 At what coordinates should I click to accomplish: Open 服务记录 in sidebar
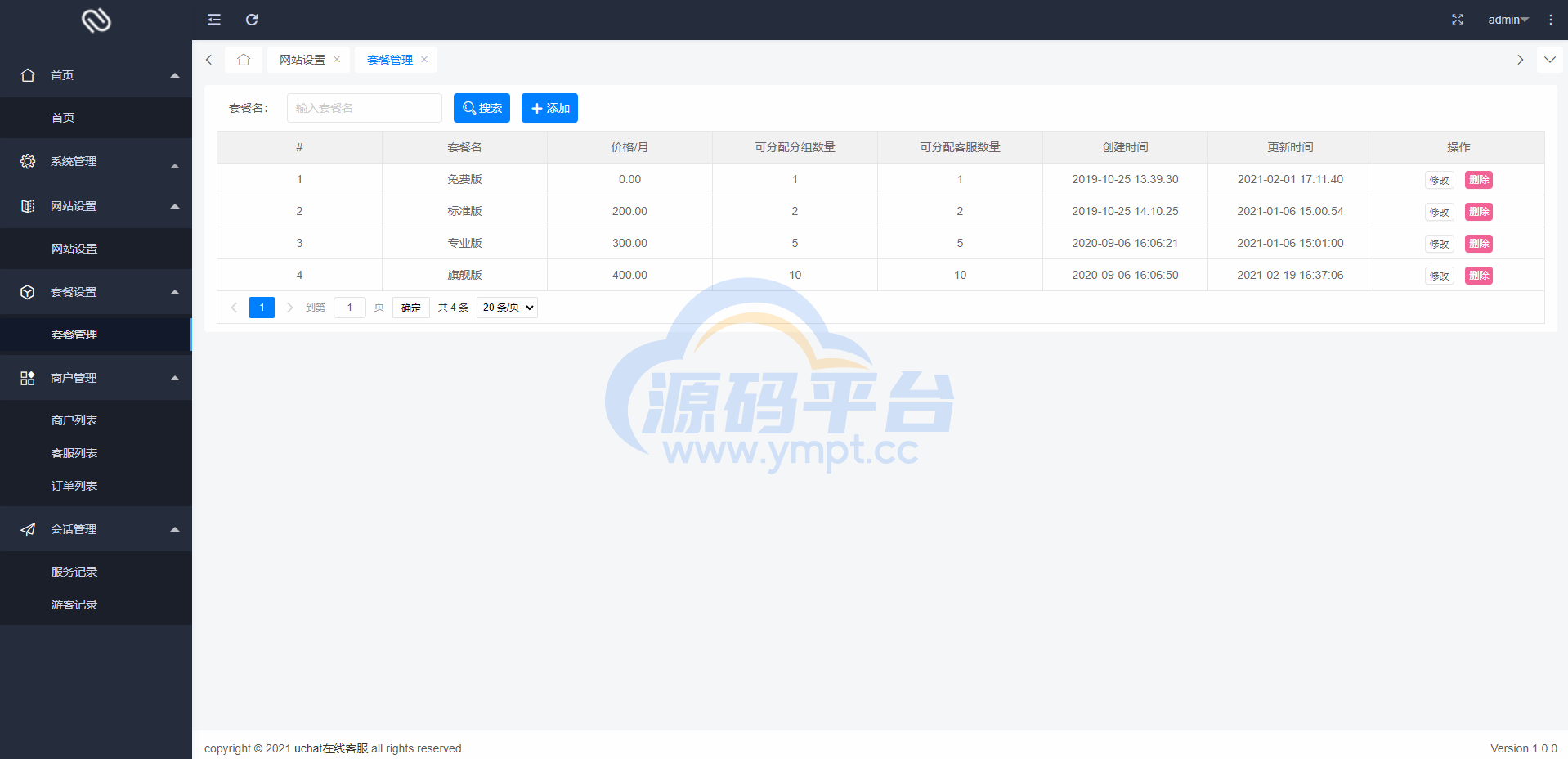point(96,572)
